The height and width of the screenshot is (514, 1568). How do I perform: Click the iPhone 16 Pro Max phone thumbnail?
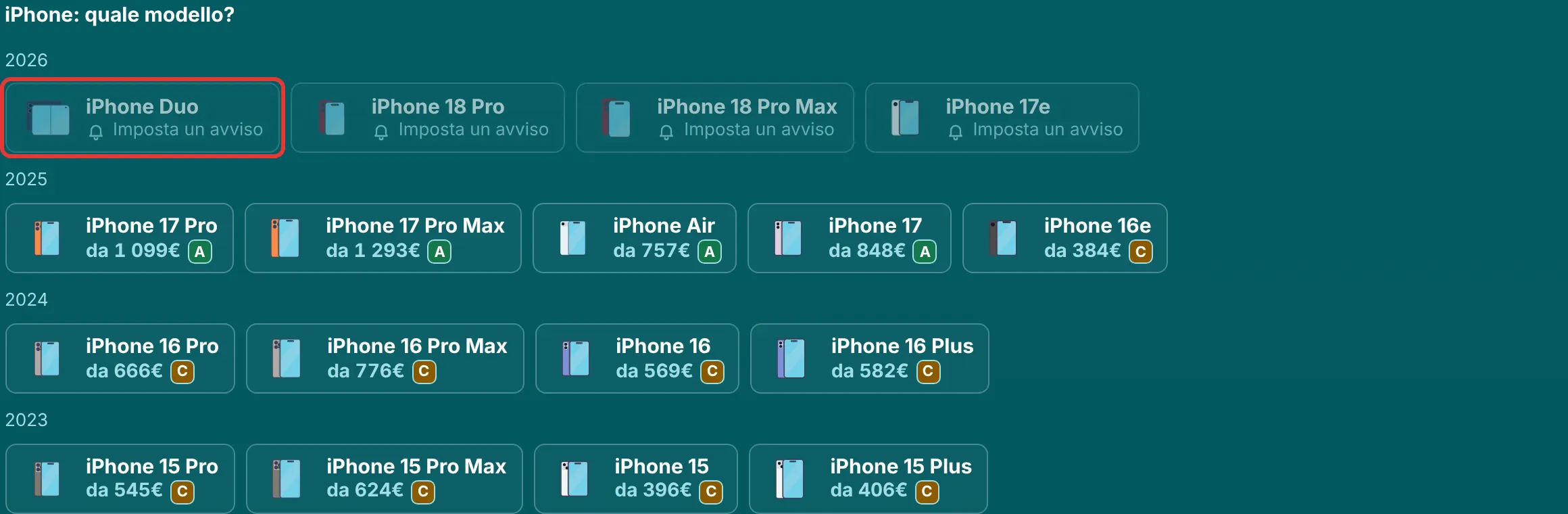pyautogui.click(x=287, y=358)
